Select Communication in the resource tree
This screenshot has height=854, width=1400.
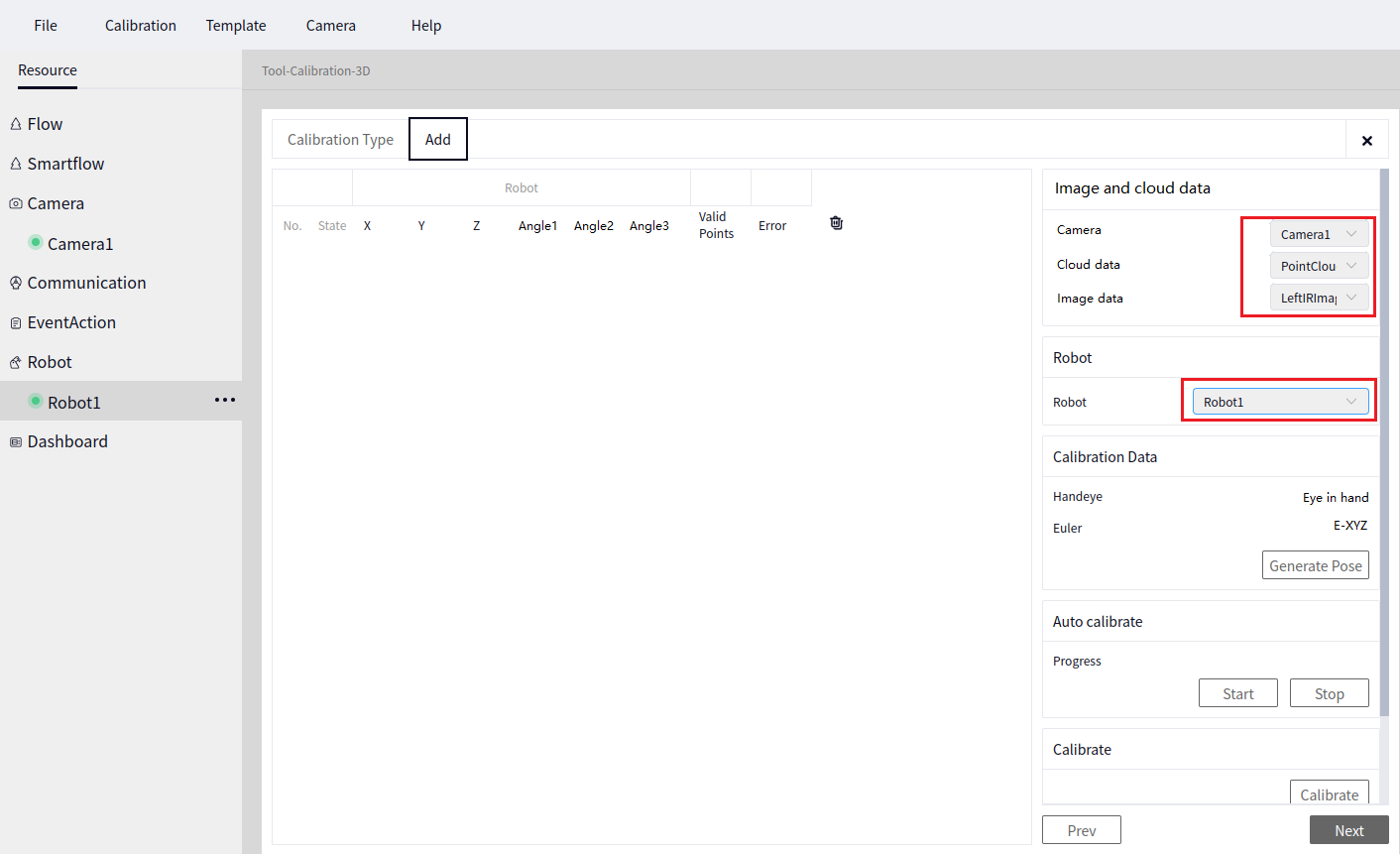tap(86, 283)
